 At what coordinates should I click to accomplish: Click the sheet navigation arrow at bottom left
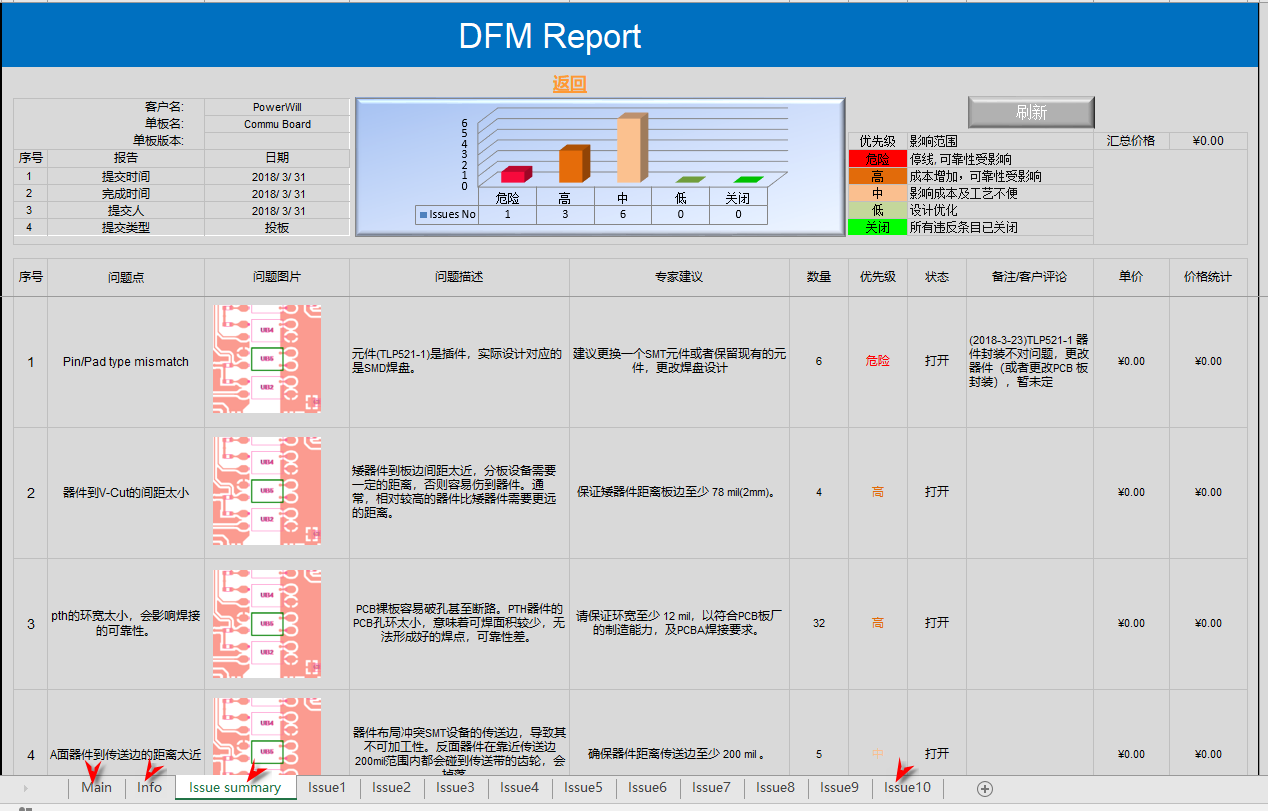26,788
